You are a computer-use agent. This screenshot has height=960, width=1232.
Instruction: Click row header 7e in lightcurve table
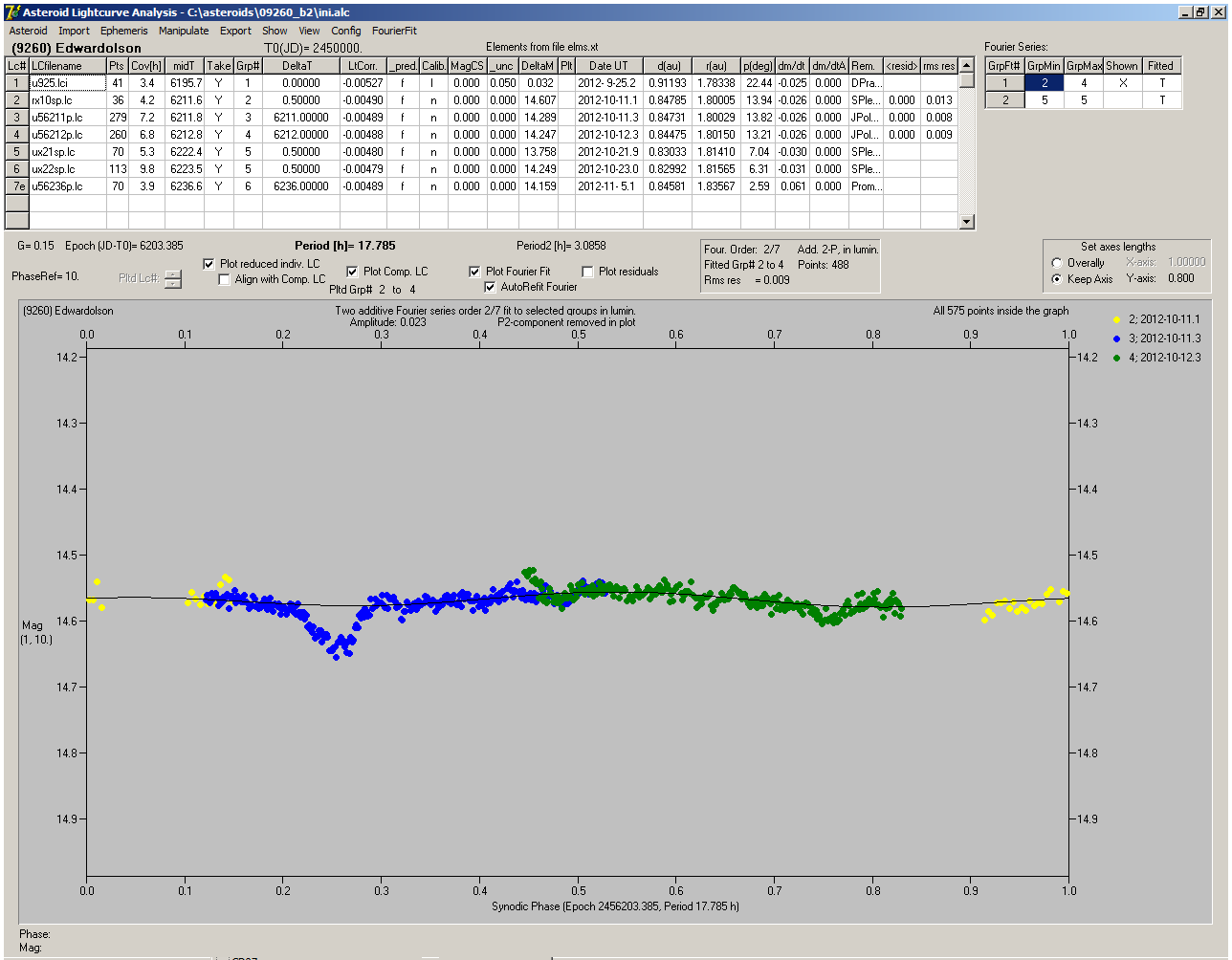coord(17,186)
